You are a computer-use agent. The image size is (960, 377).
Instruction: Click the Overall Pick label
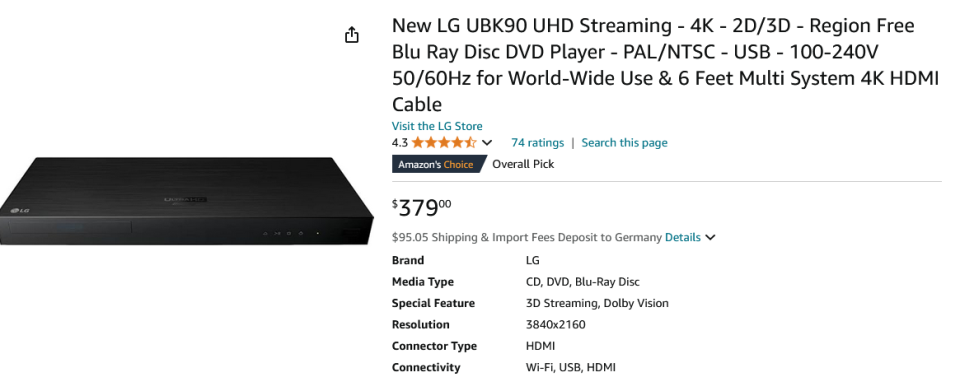pos(523,164)
